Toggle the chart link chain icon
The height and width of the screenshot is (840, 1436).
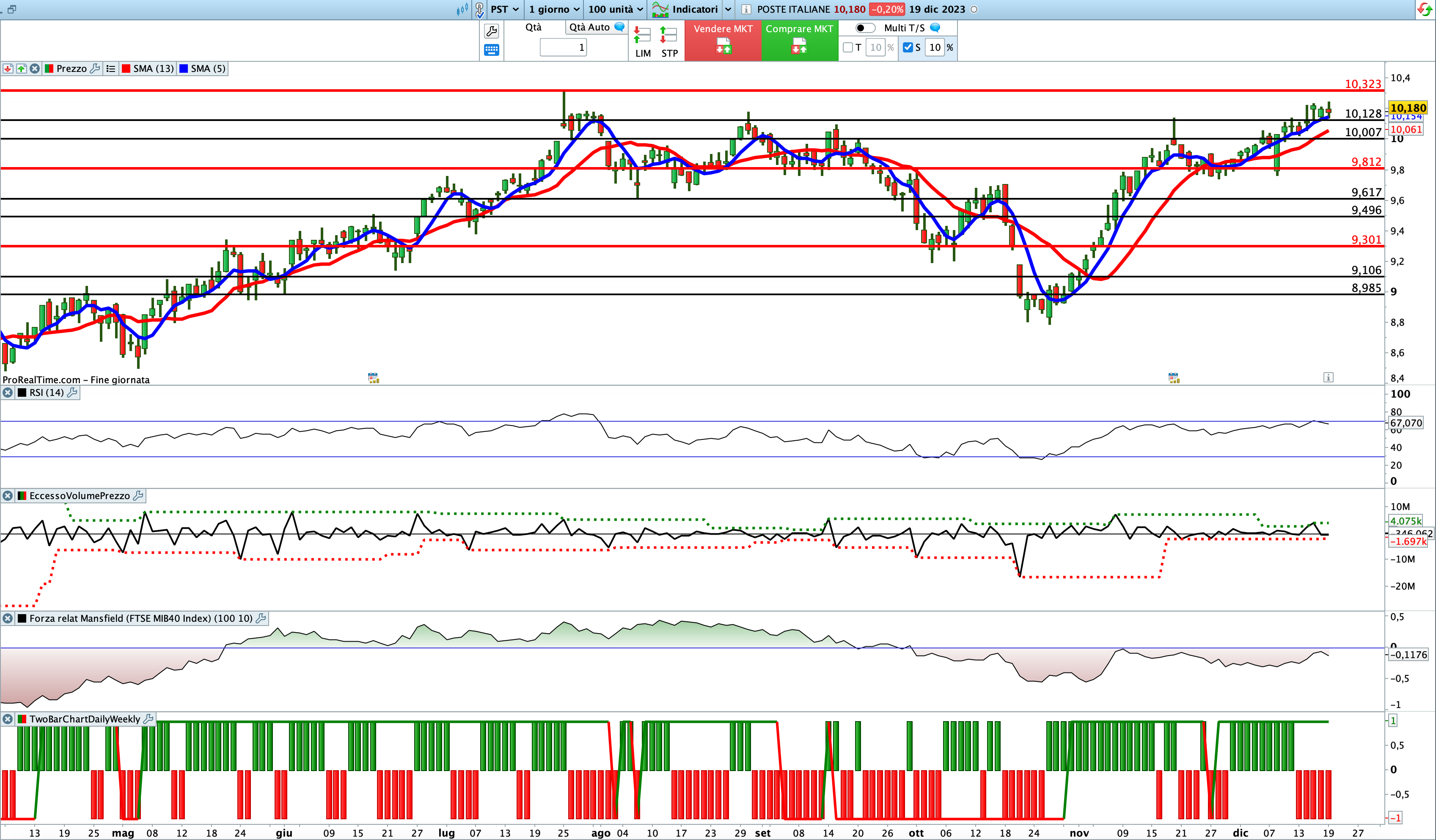[480, 10]
